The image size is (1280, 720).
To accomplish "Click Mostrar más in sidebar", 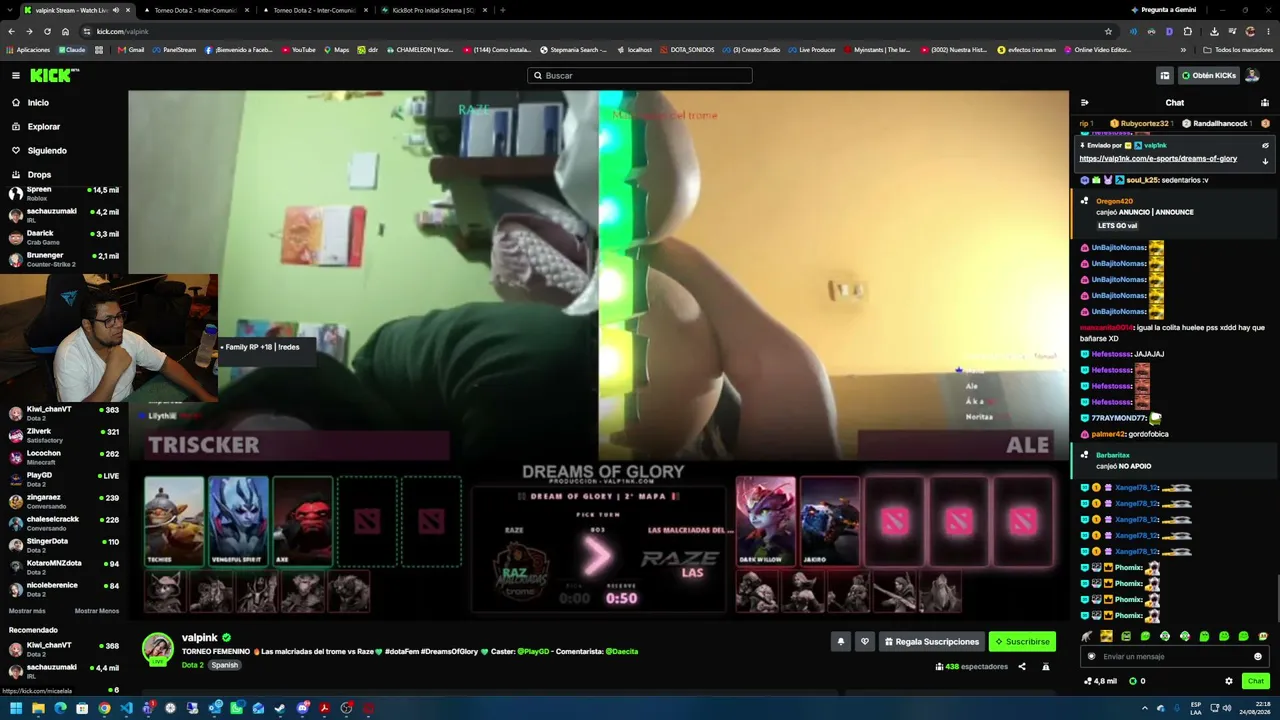I will [x=27, y=611].
